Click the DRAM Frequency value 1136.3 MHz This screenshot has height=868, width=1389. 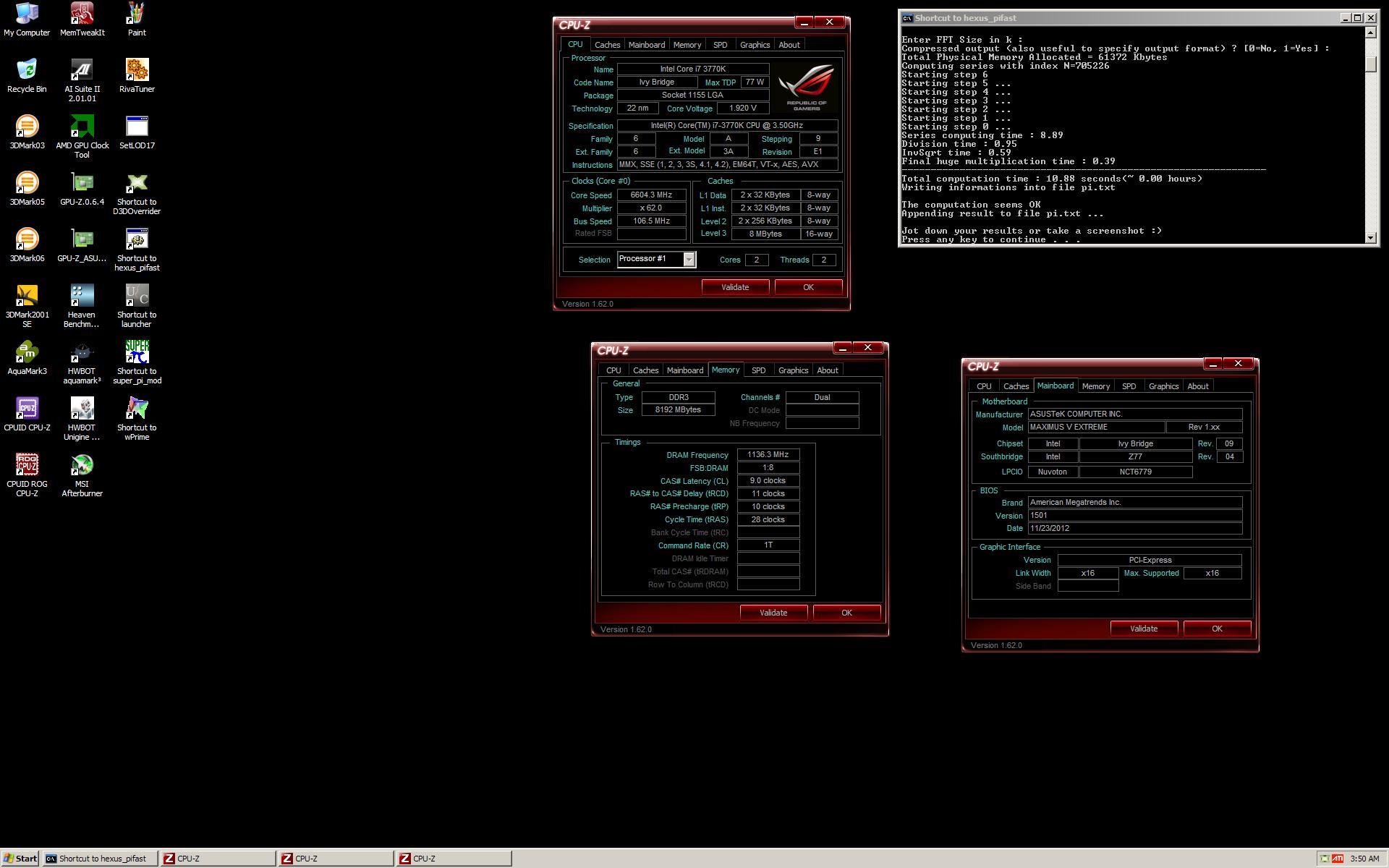(x=768, y=455)
